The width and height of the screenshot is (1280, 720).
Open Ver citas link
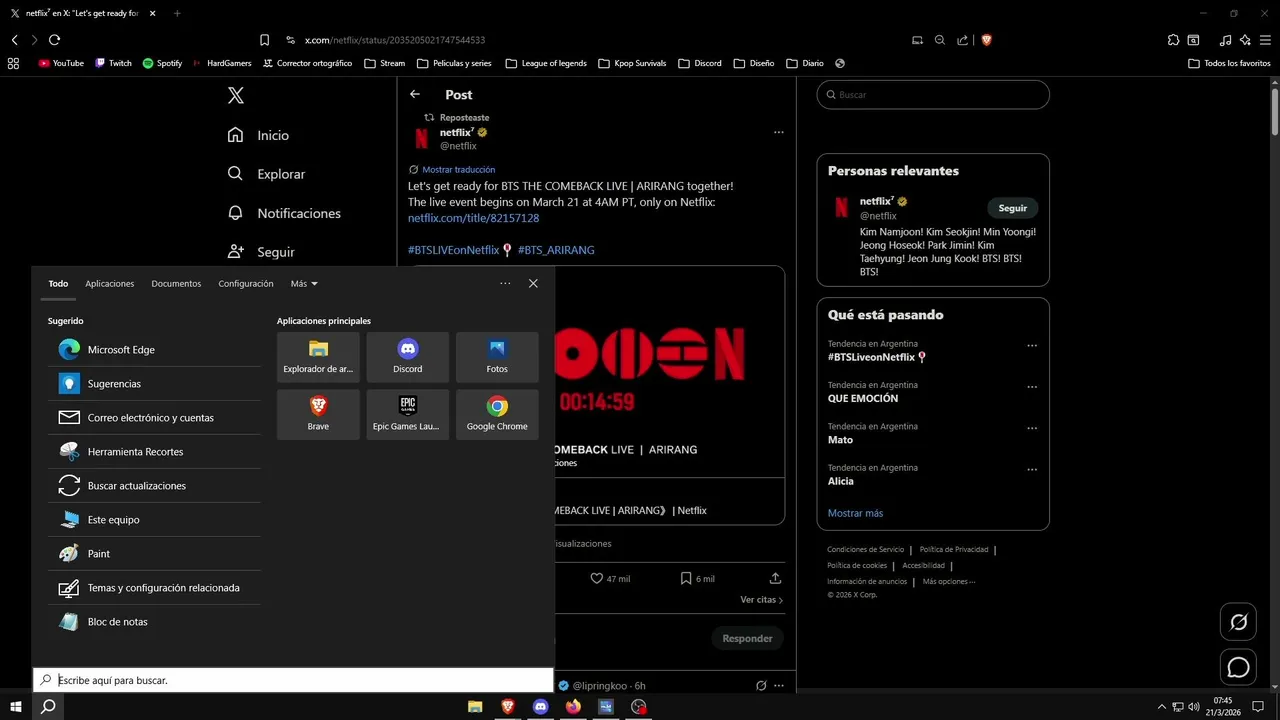point(762,600)
